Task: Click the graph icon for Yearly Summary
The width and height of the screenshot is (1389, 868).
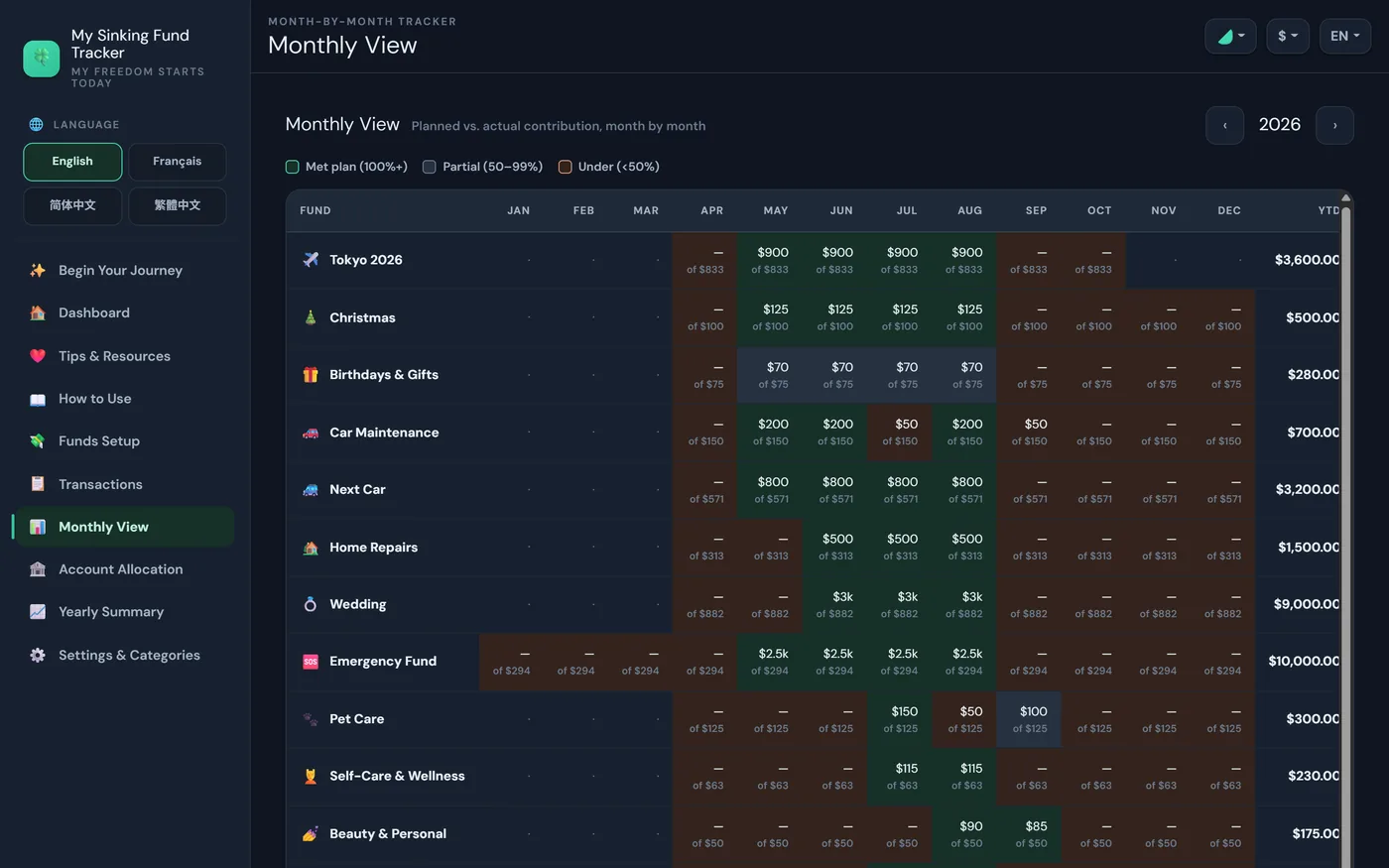Action: click(38, 612)
